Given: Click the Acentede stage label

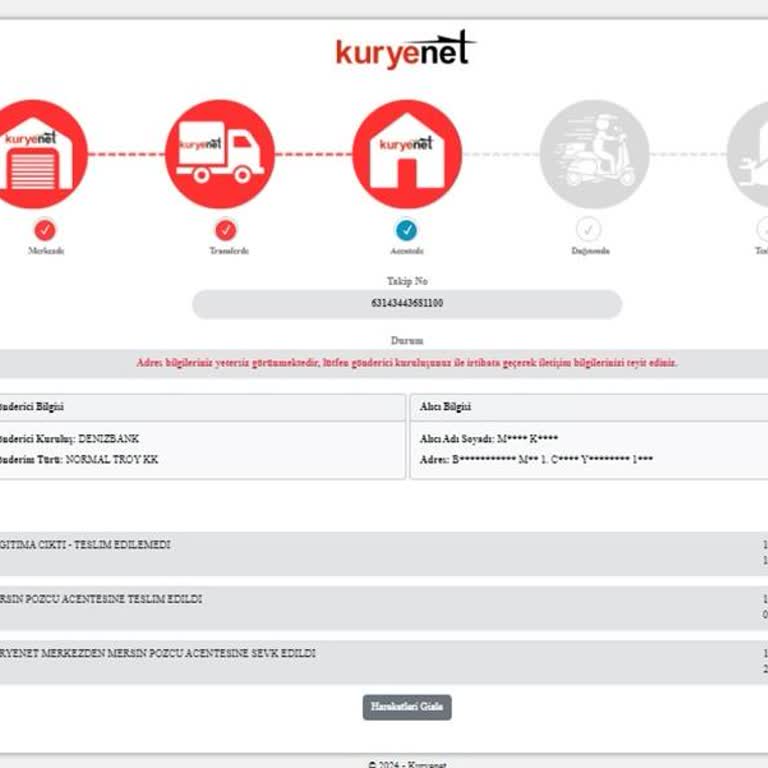Looking at the screenshot, I should pos(407,251).
